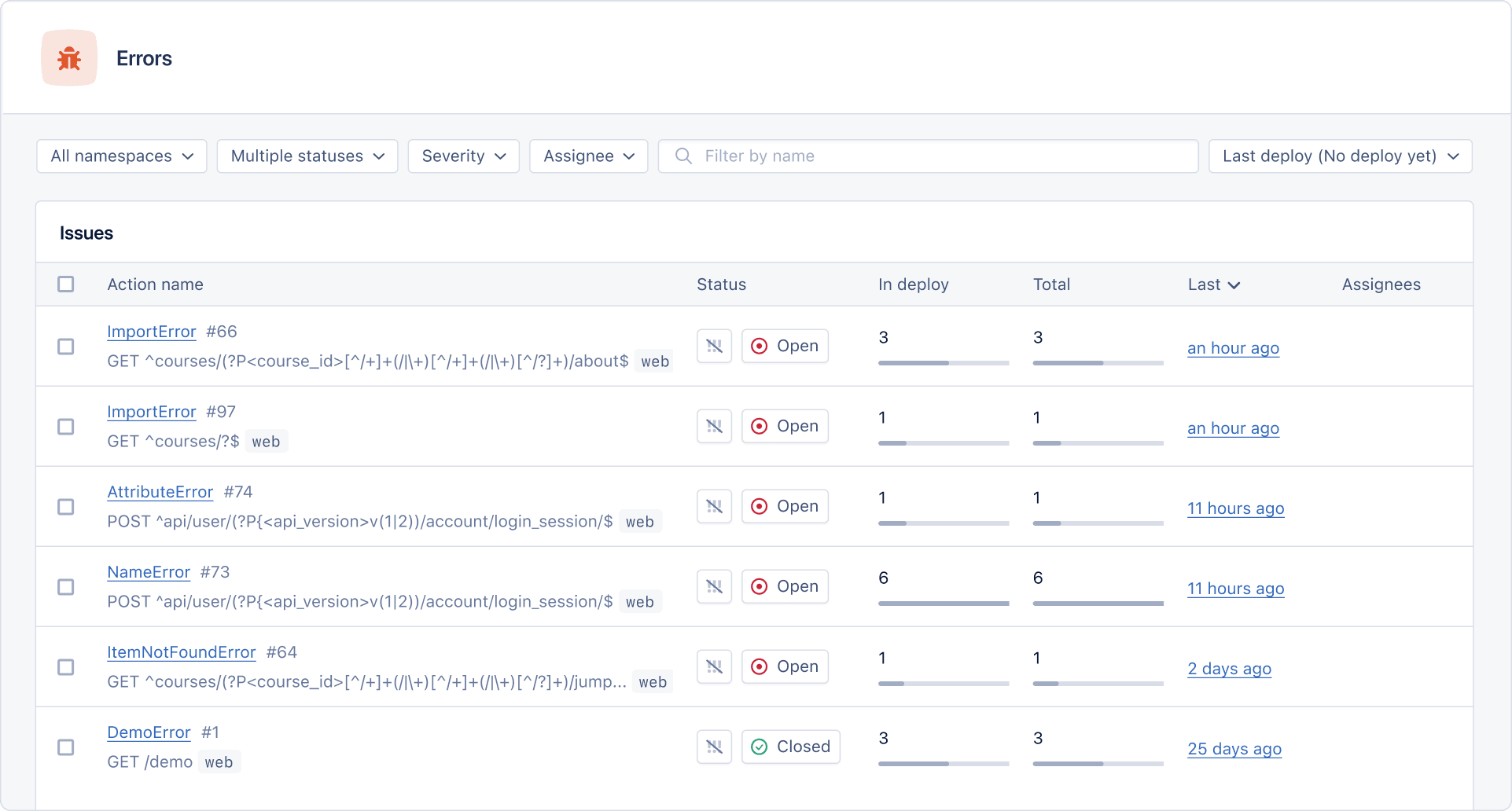1512x811 pixels.
Task: Expand the Assignee filter
Action: click(x=589, y=156)
